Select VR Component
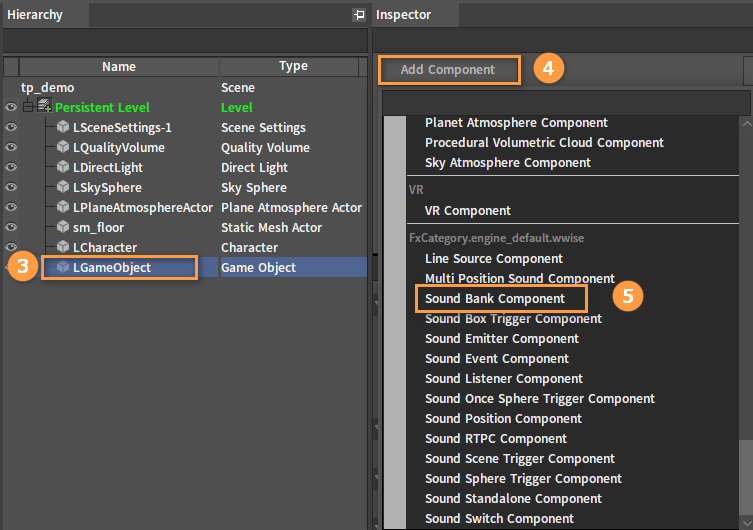The image size is (753, 530). coord(467,211)
